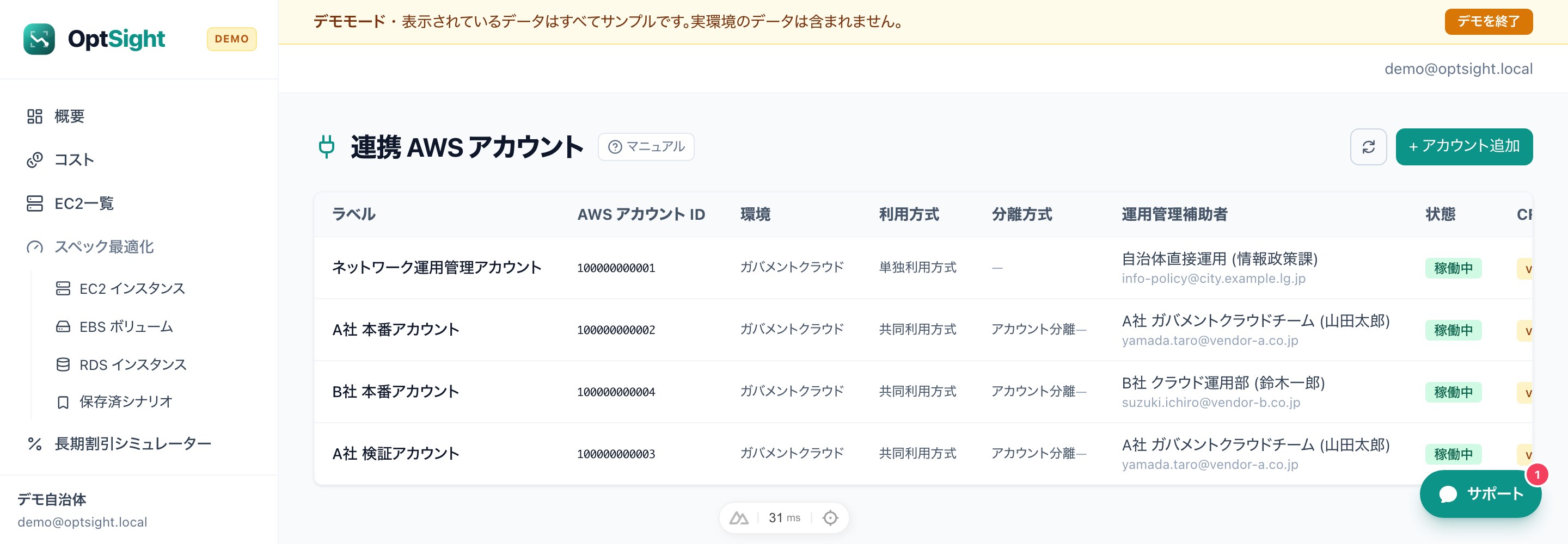Click the 状態 column header
This screenshot has height=544, width=1568.
pyautogui.click(x=1440, y=214)
